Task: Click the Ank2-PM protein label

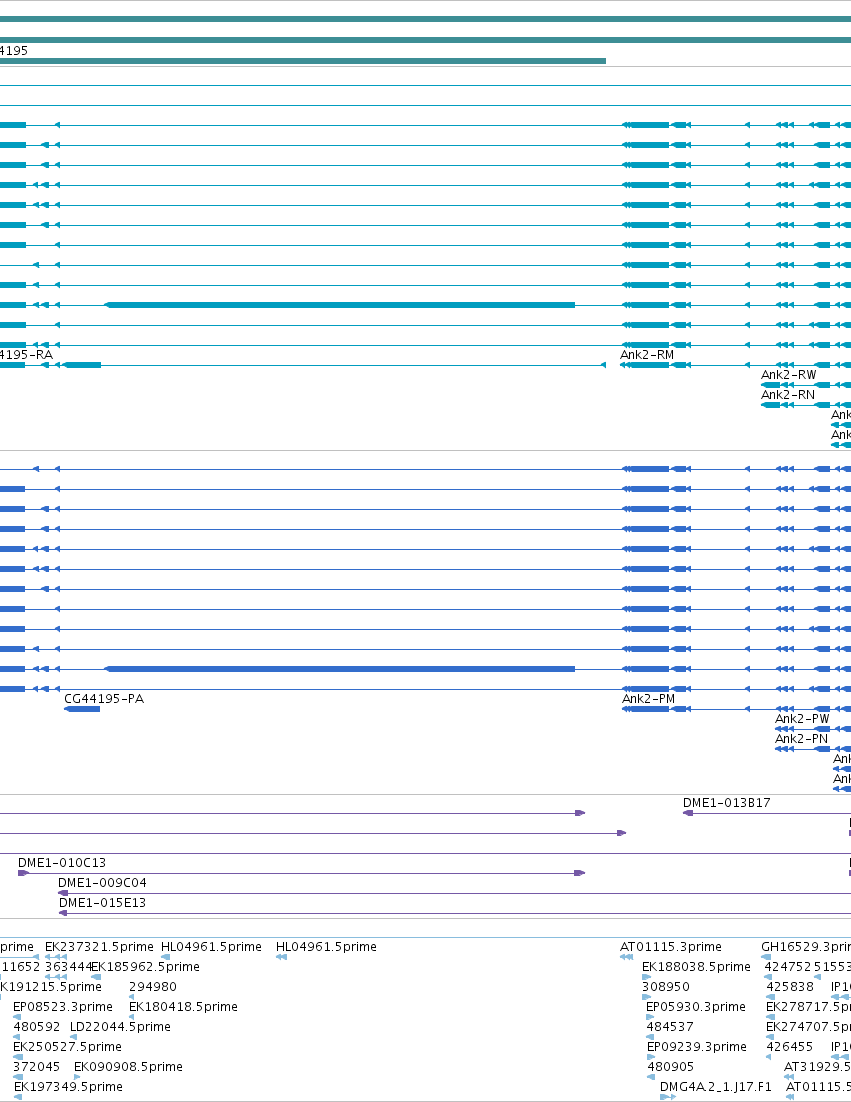Action: pos(648,699)
